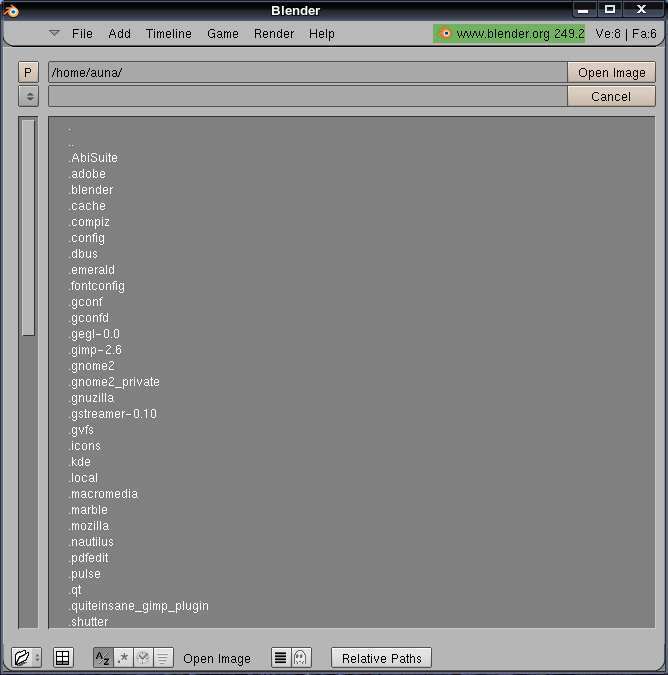Open the Add menu

click(119, 34)
